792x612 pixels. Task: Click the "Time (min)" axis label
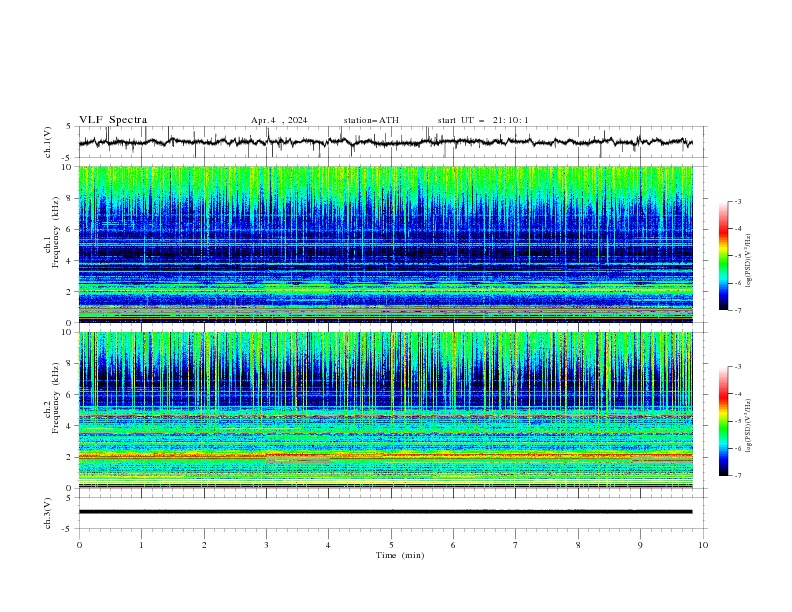click(400, 555)
